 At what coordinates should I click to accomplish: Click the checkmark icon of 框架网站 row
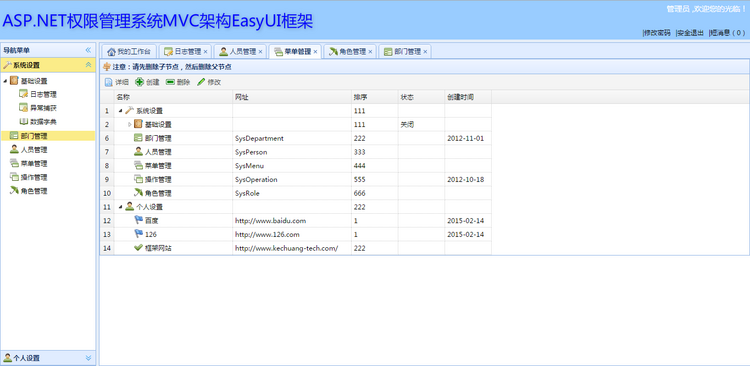coord(138,248)
